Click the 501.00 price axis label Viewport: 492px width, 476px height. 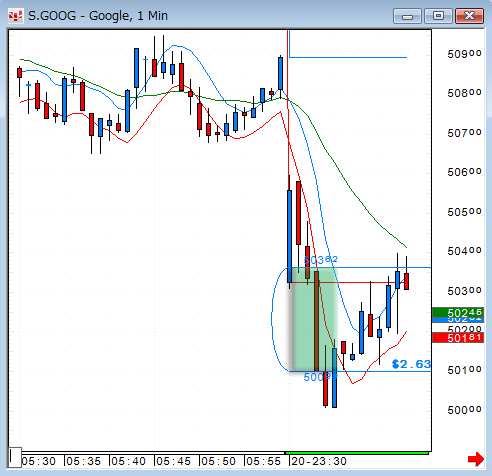464,370
